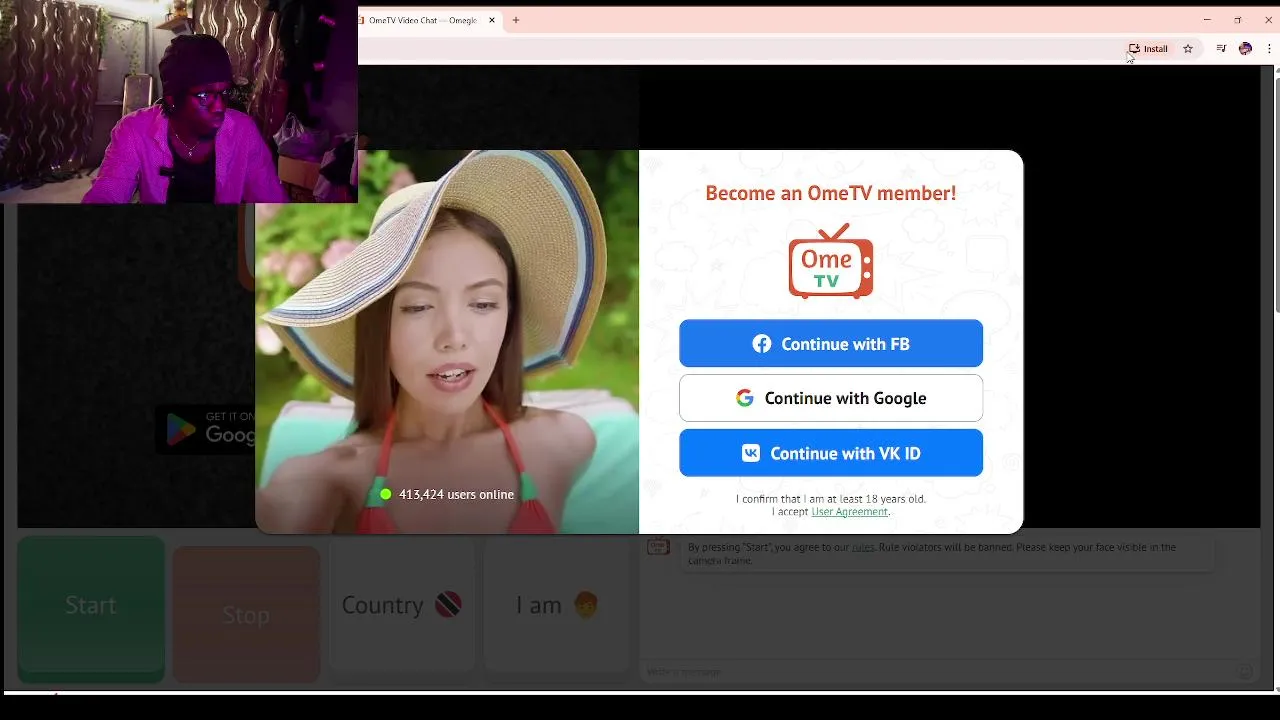
Task: Continue with FB login button
Action: click(831, 344)
